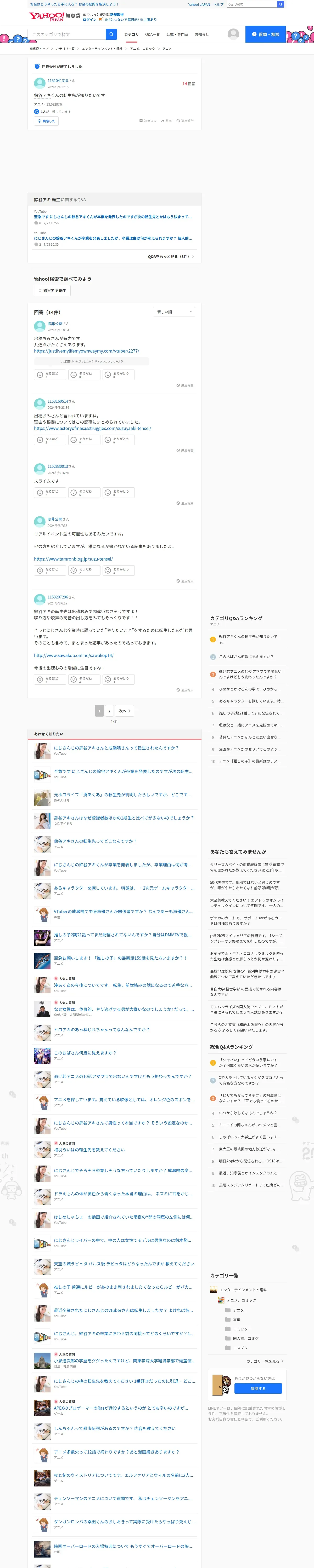The width and height of the screenshot is (314, 1568).
Task: Open the justlivemylifemyownwaymy.com link
Action: tap(87, 351)
